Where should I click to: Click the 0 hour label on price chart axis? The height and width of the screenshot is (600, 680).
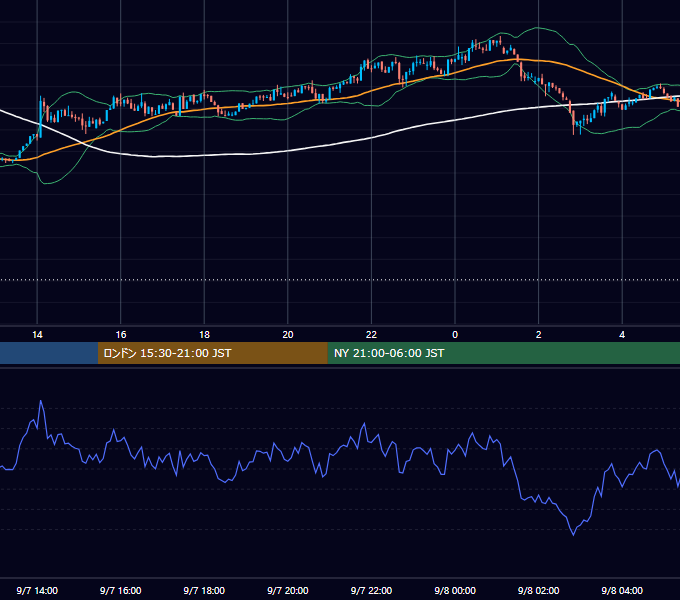[x=455, y=335]
